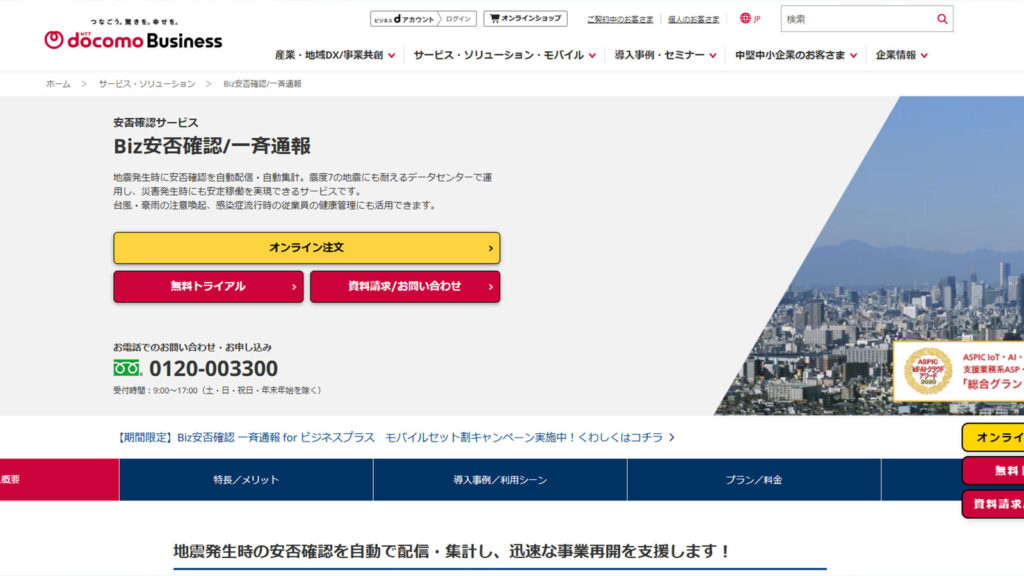Follow the 個人のお客さま link
Viewport: 1024px width, 576px height.
(x=694, y=20)
